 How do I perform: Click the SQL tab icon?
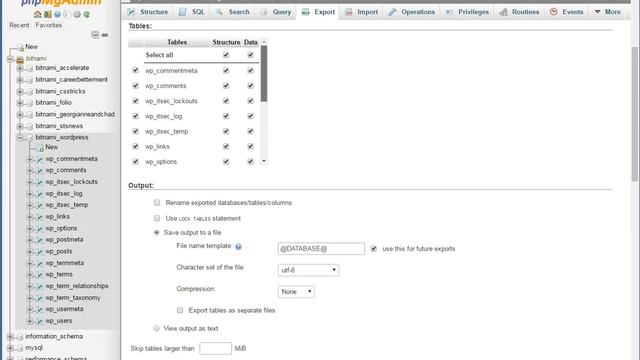[x=182, y=12]
